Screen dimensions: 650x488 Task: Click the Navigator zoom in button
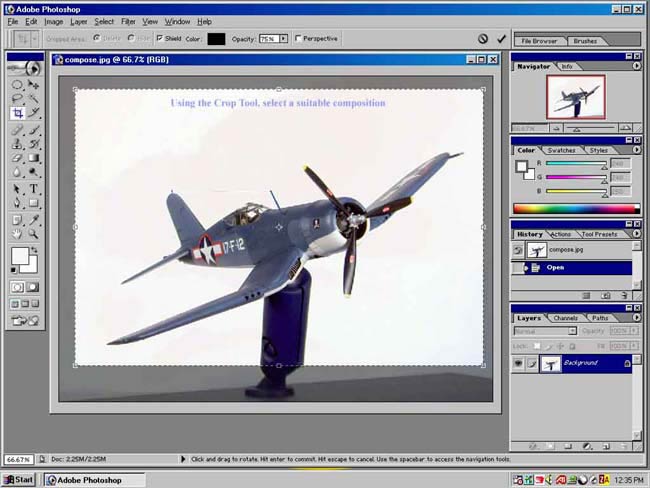pos(625,128)
